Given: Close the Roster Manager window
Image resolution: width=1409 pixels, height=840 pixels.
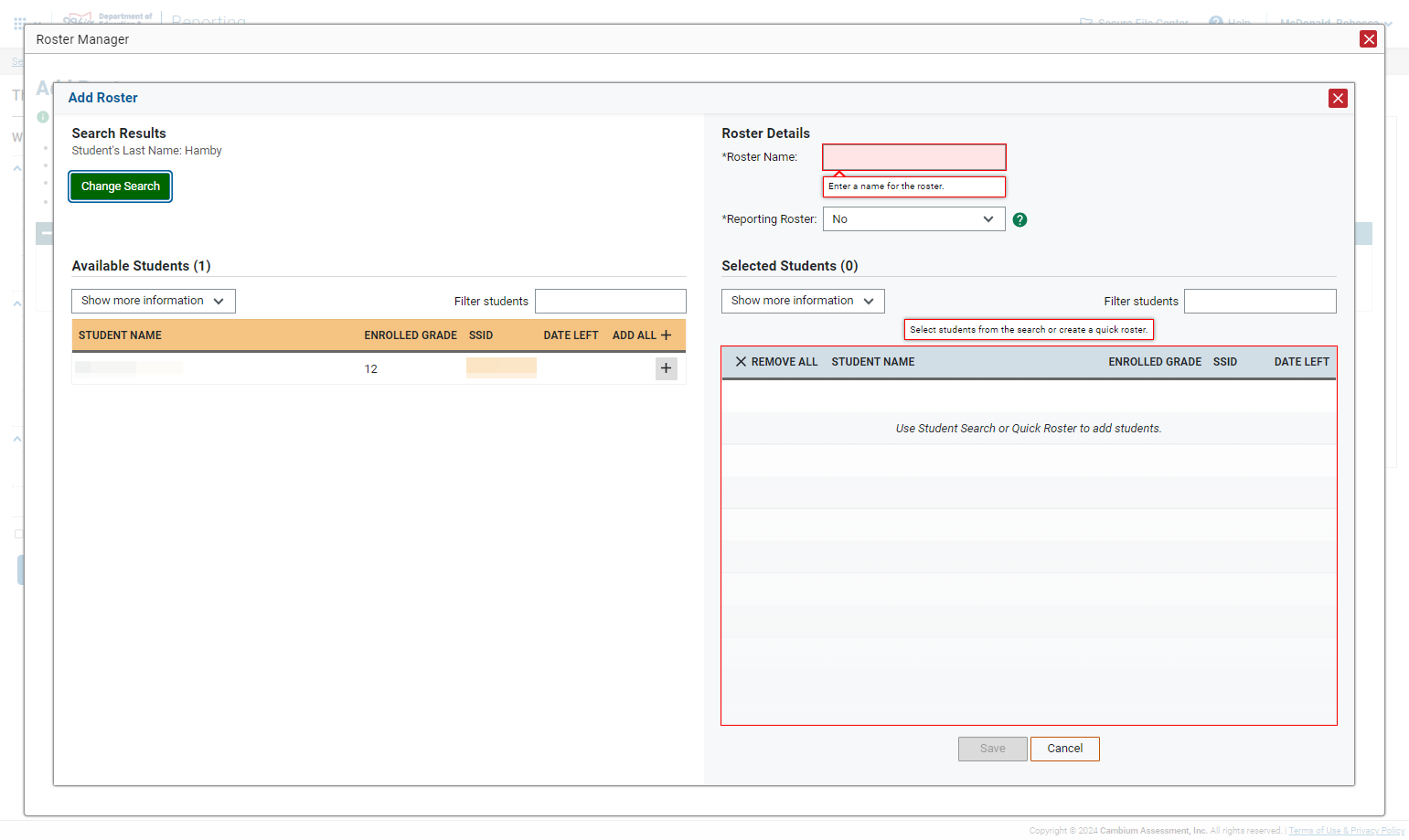Looking at the screenshot, I should pos(1368,38).
